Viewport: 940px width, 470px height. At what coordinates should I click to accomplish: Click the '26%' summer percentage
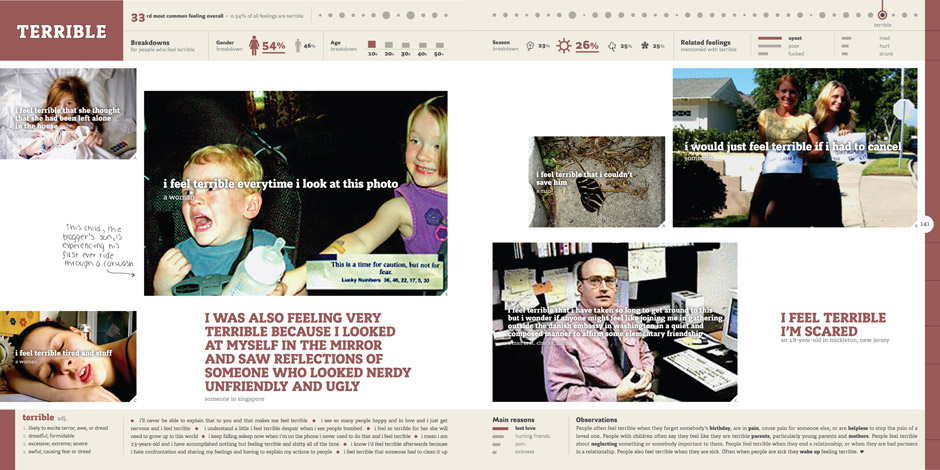tap(587, 46)
